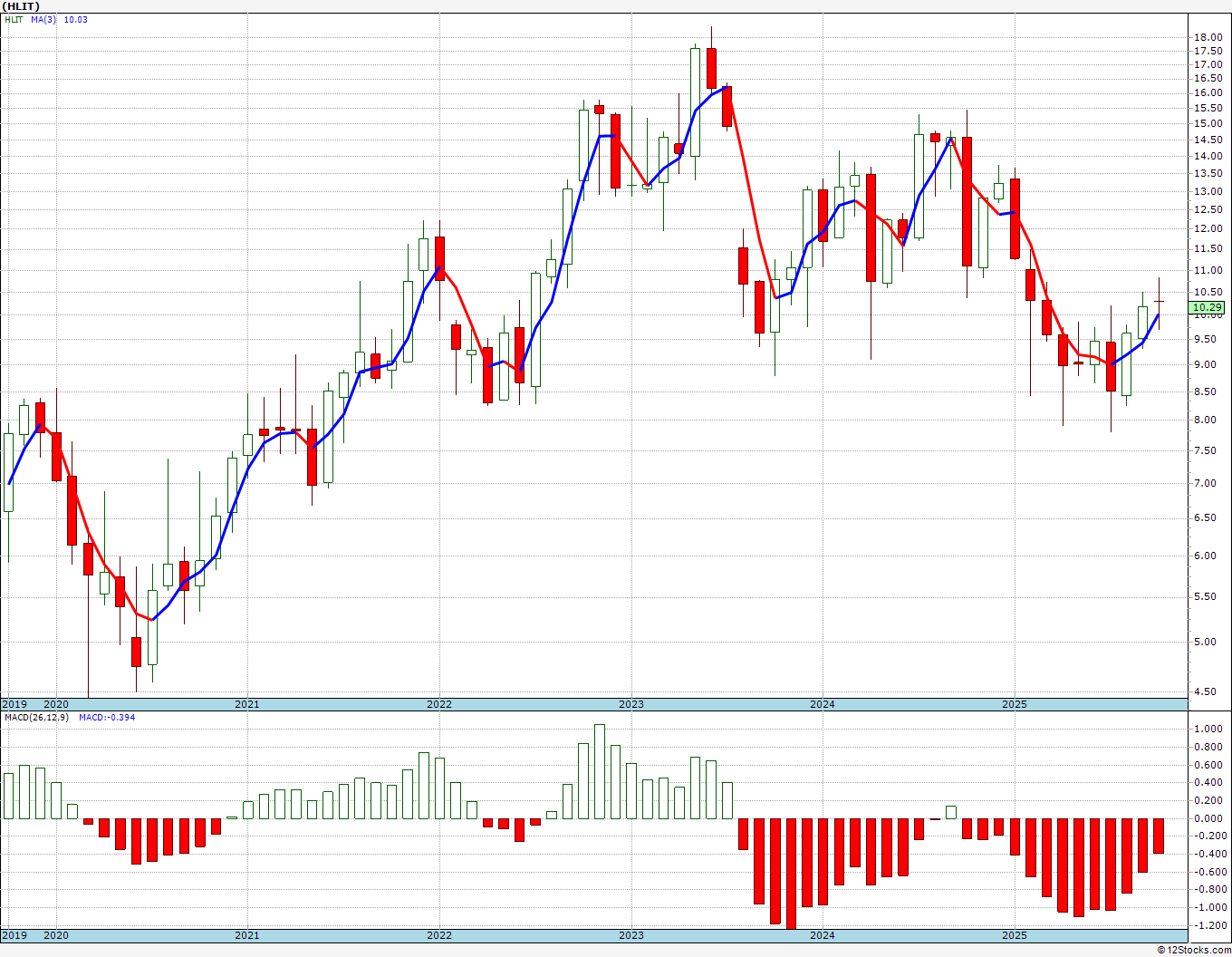Image resolution: width=1232 pixels, height=957 pixels.
Task: Click the blue HLIT series label
Action: click(14, 20)
